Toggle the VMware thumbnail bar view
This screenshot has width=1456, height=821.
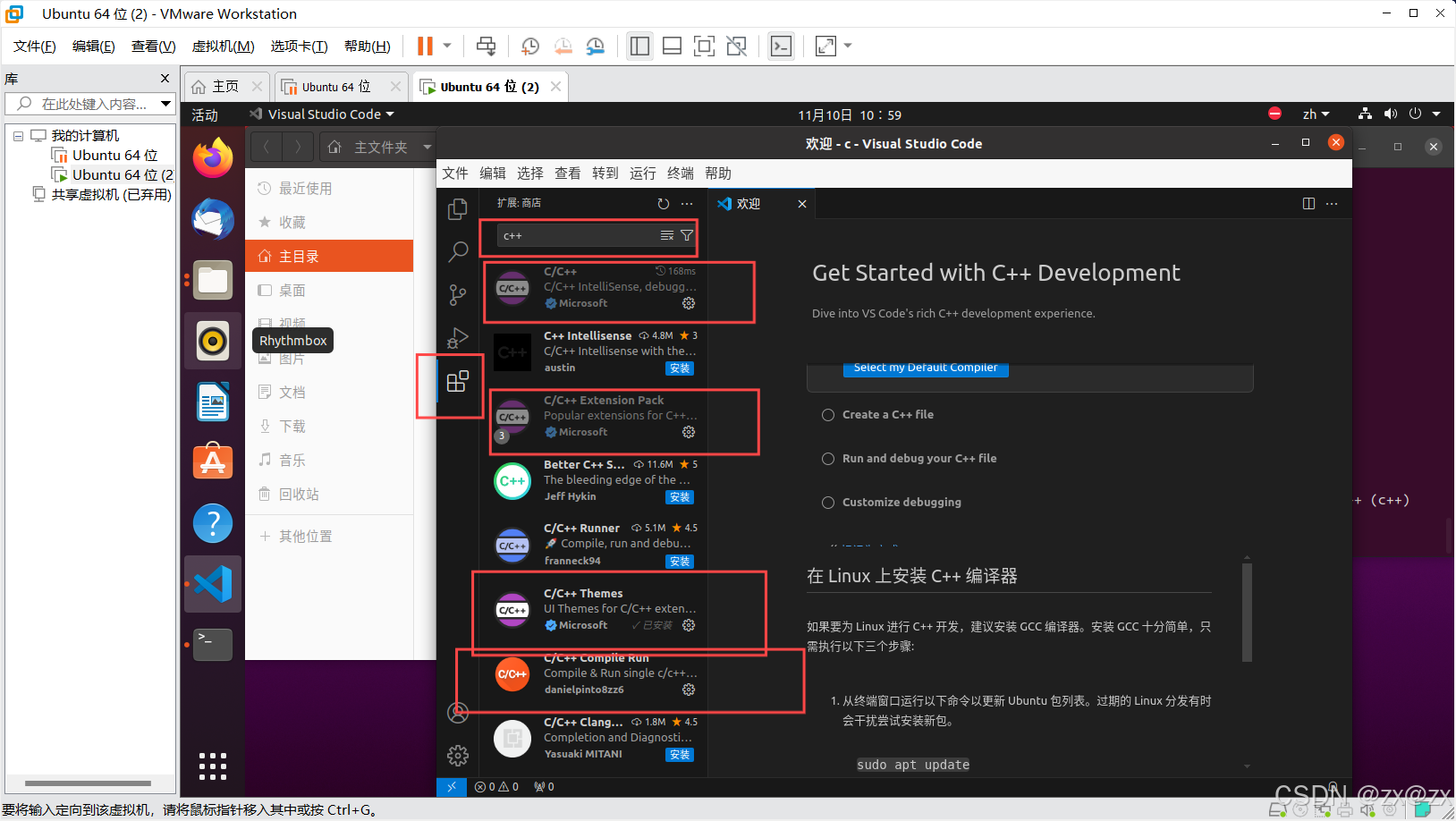coord(672,46)
